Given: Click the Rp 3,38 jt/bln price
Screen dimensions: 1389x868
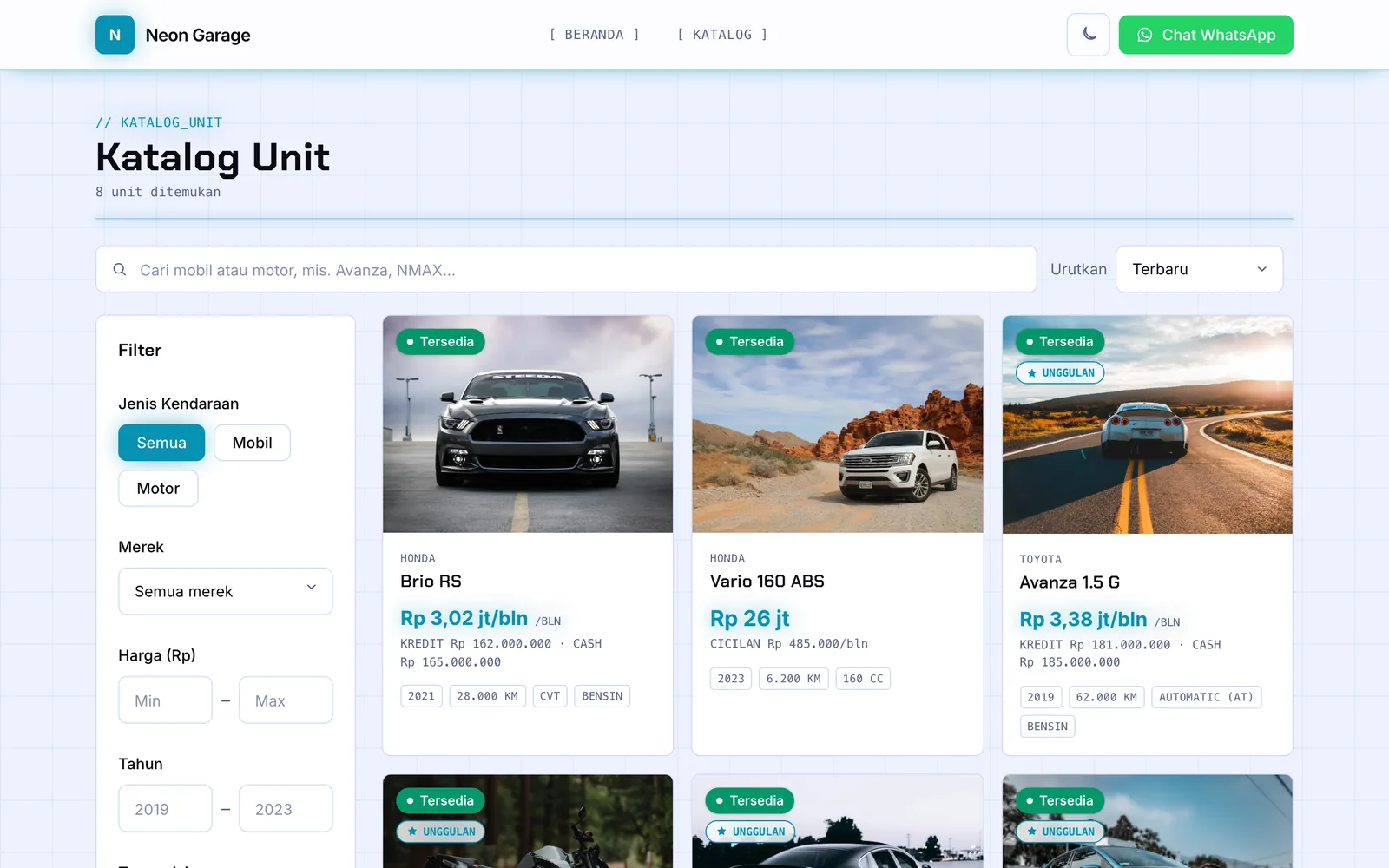Looking at the screenshot, I should tap(1083, 620).
